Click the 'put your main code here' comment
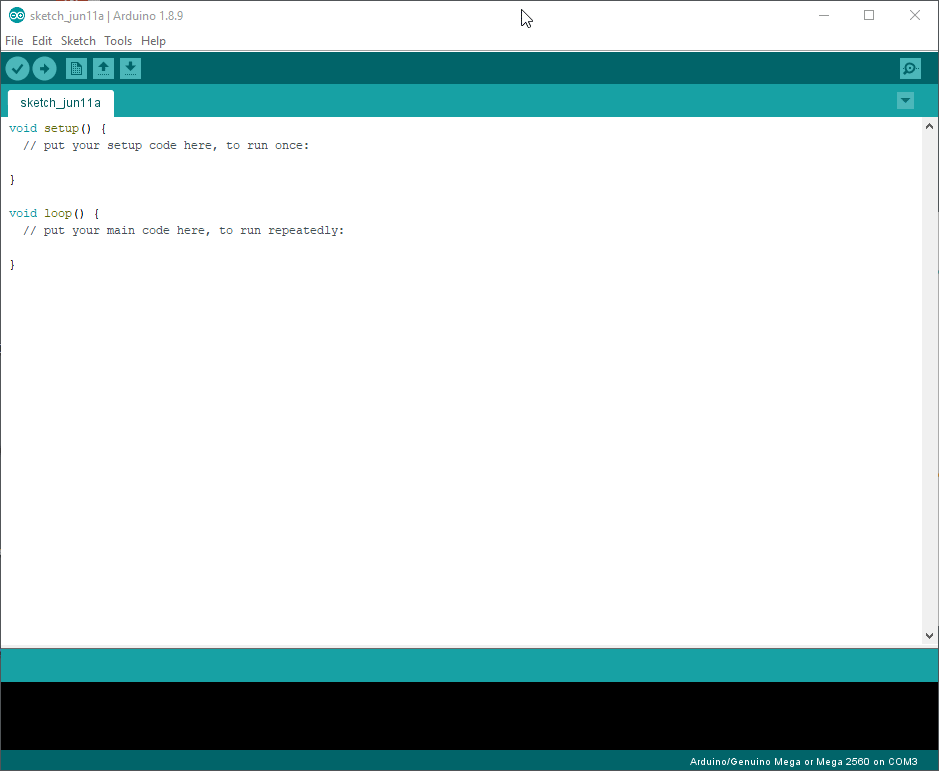Image resolution: width=939 pixels, height=771 pixels. (183, 231)
